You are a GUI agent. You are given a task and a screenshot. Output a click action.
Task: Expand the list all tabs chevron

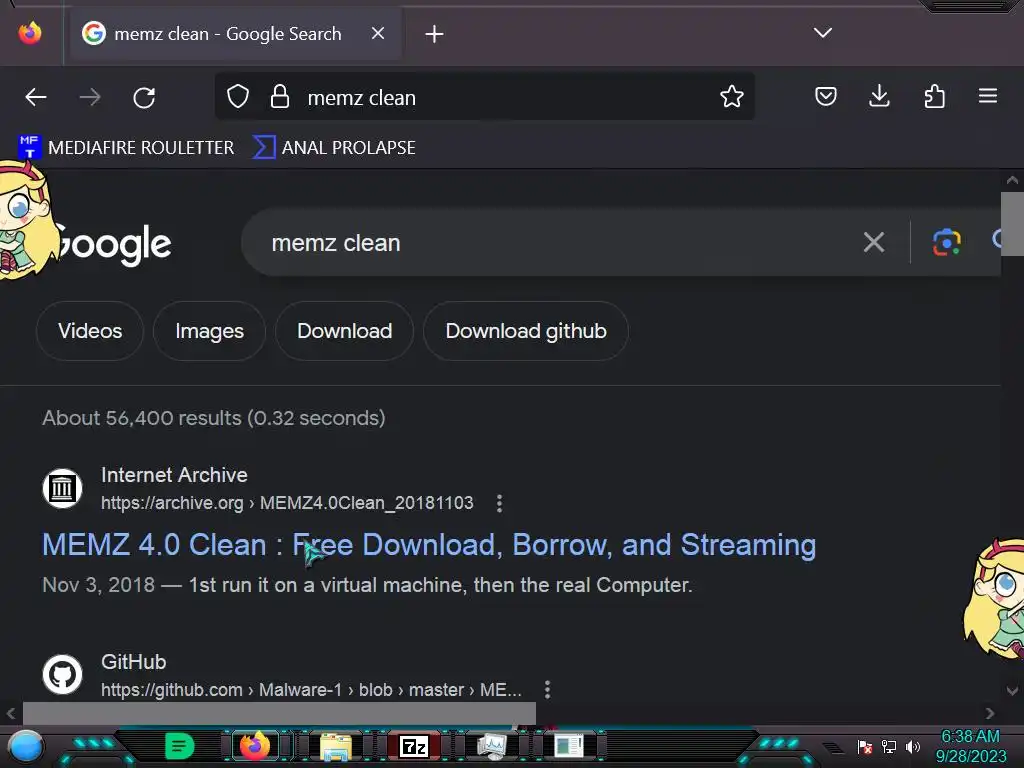coord(823,33)
